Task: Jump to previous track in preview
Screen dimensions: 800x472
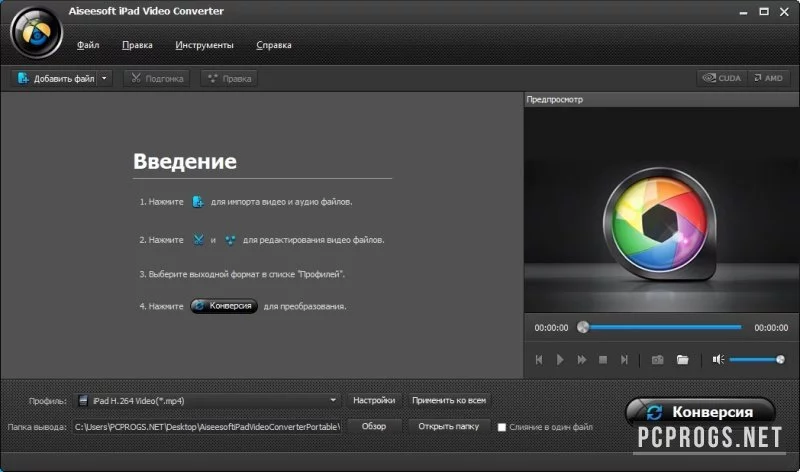Action: 539,360
